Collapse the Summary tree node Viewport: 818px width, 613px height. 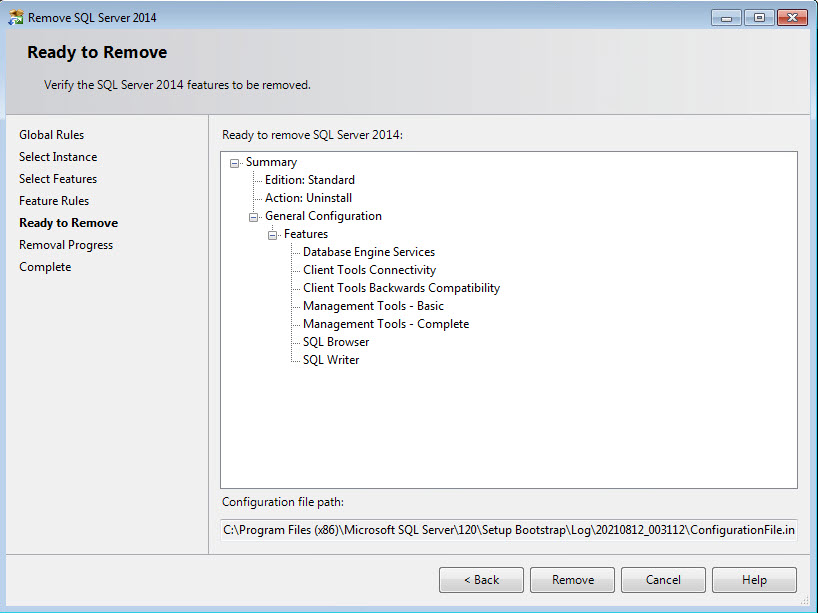point(235,163)
